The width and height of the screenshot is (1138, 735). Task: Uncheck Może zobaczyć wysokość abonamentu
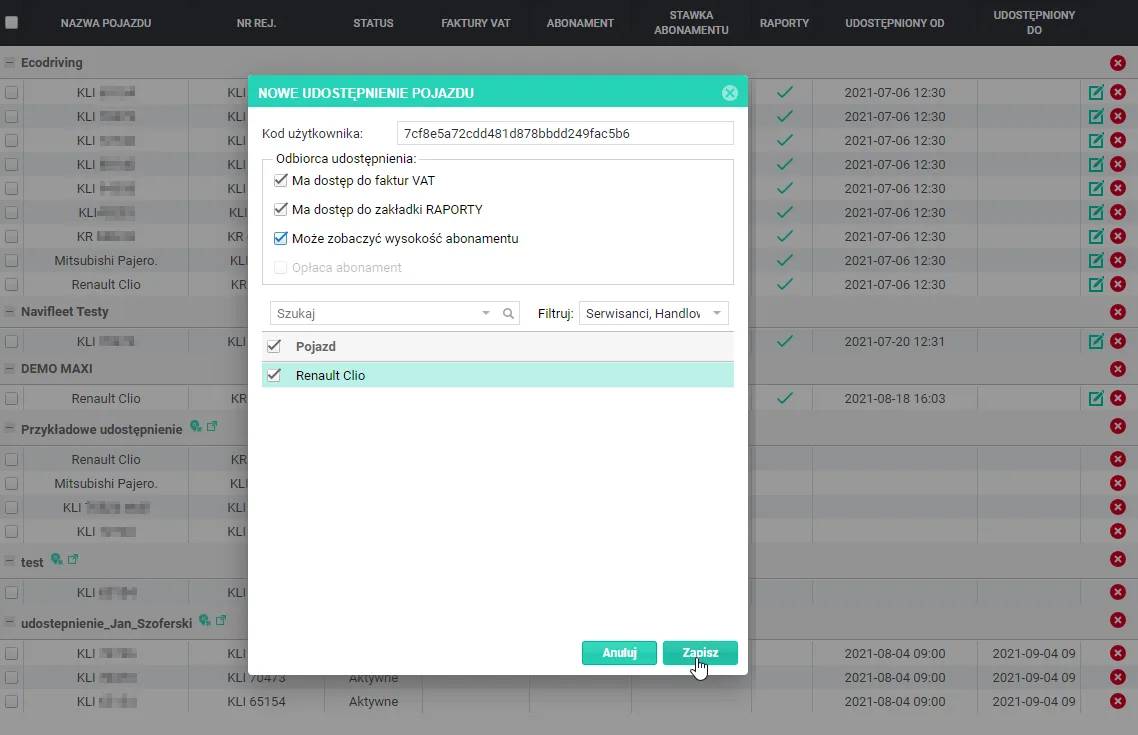click(x=280, y=238)
